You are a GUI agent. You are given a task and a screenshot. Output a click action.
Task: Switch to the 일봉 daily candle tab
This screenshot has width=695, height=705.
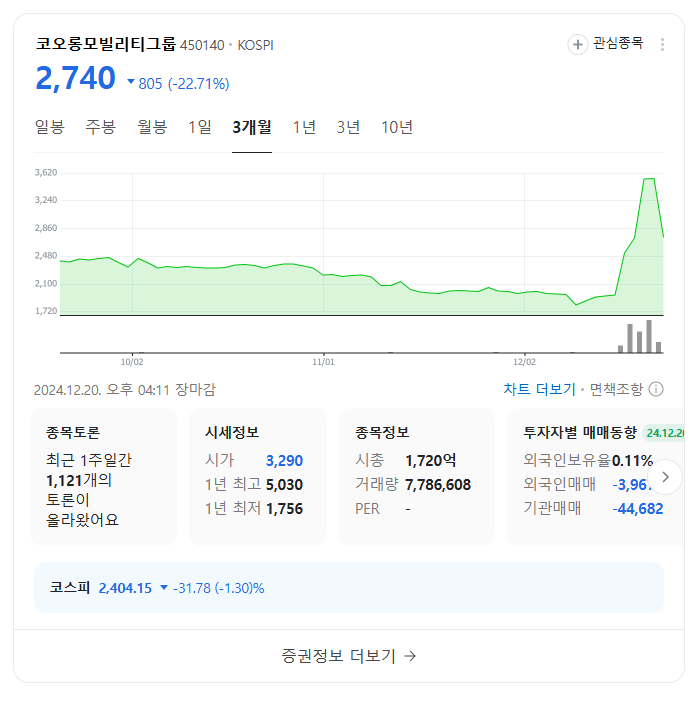(49, 127)
